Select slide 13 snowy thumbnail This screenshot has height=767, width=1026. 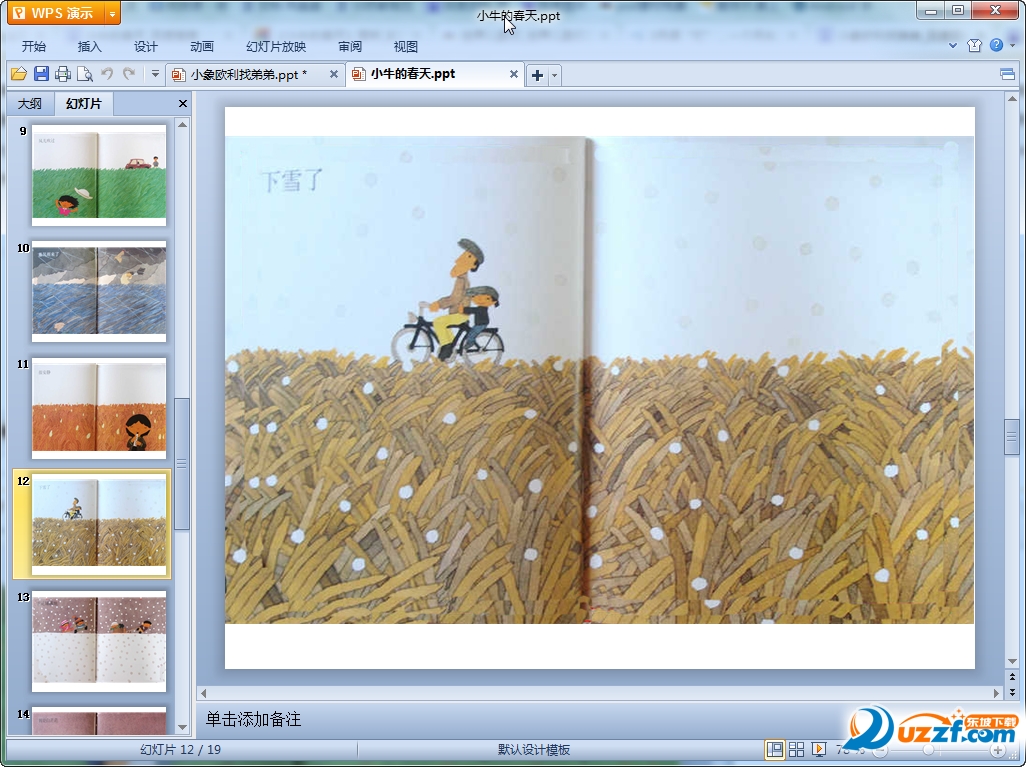[x=99, y=641]
